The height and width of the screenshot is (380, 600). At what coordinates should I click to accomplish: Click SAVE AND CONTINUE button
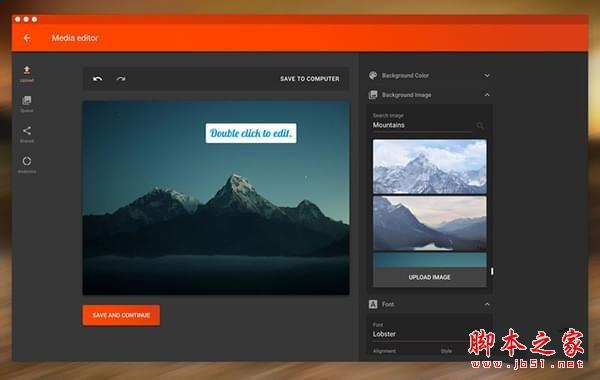[121, 315]
